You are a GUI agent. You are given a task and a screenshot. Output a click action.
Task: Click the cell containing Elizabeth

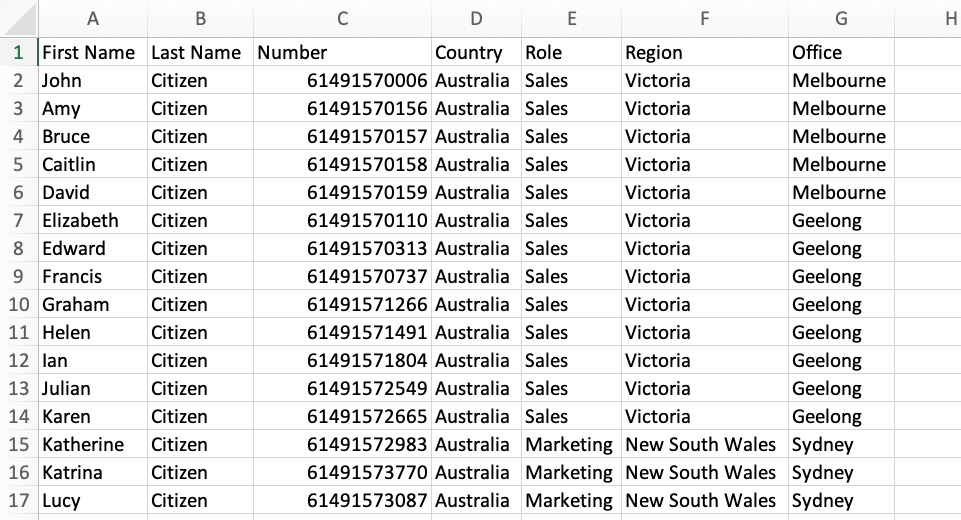93,220
